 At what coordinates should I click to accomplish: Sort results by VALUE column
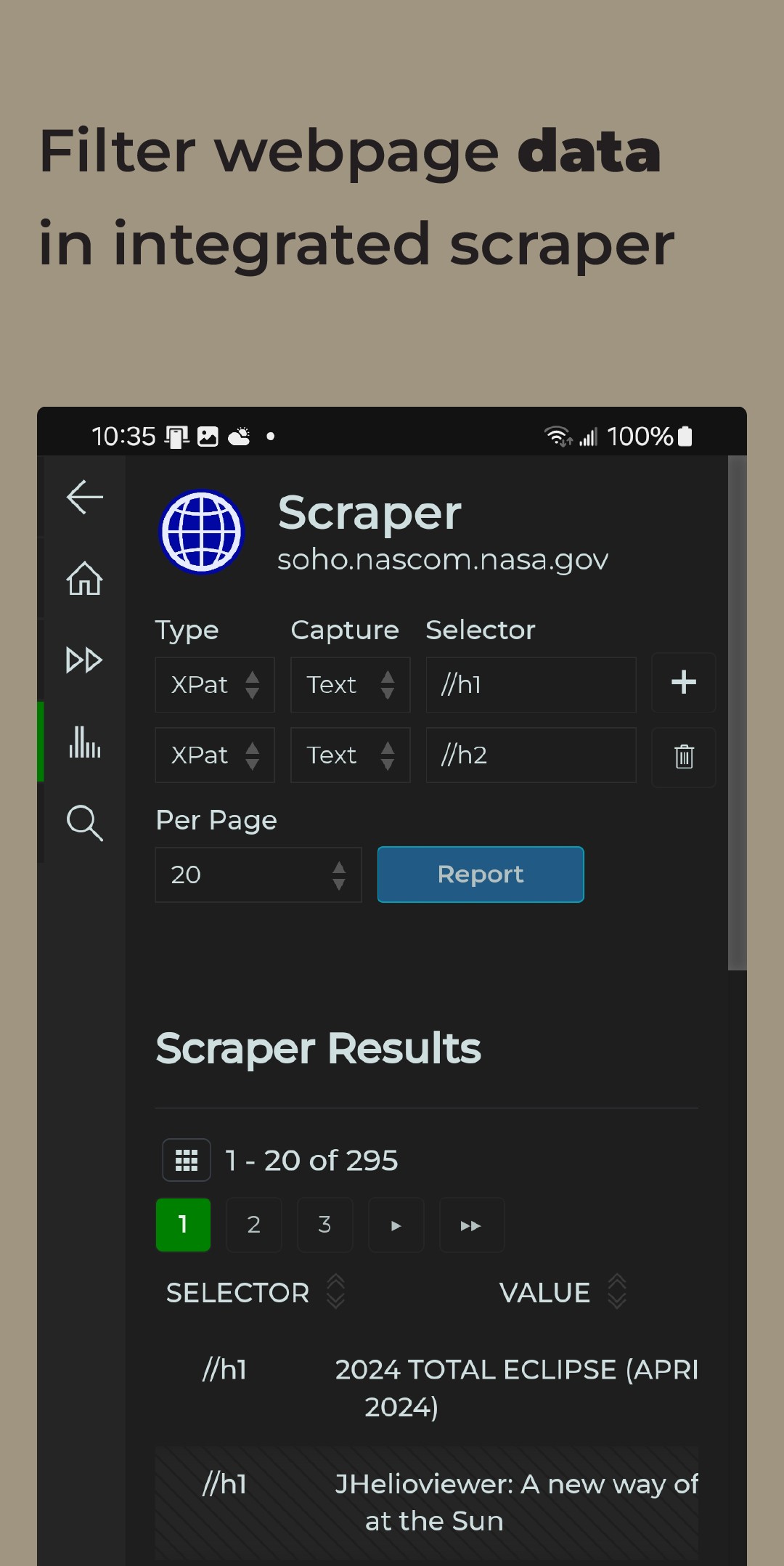pyautogui.click(x=616, y=1291)
